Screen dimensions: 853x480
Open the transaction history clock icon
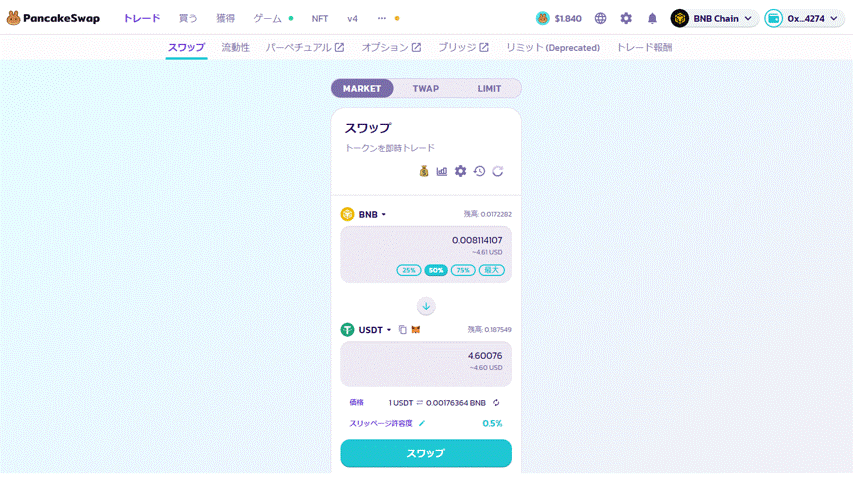click(x=479, y=171)
